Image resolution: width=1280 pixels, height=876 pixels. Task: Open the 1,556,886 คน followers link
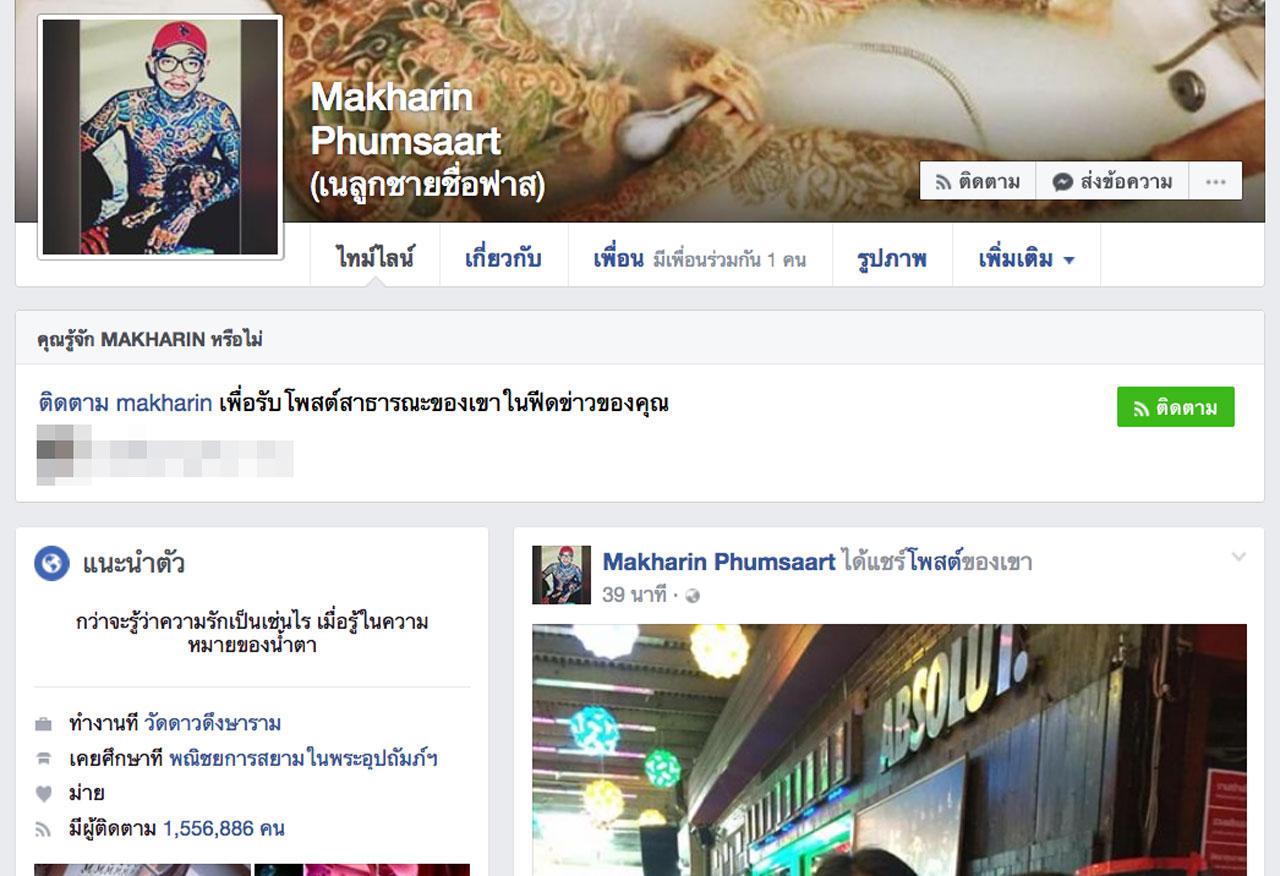(x=223, y=828)
